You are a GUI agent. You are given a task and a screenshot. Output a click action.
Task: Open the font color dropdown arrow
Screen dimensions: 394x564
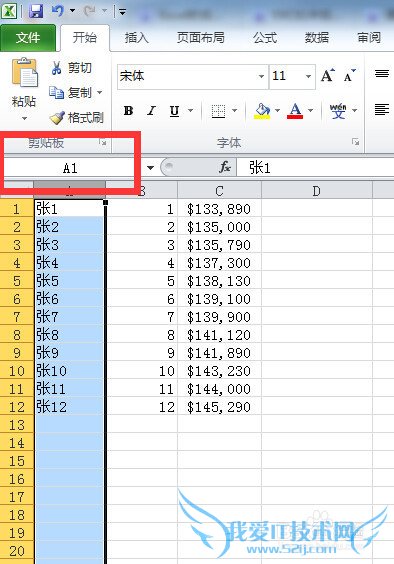pos(310,110)
